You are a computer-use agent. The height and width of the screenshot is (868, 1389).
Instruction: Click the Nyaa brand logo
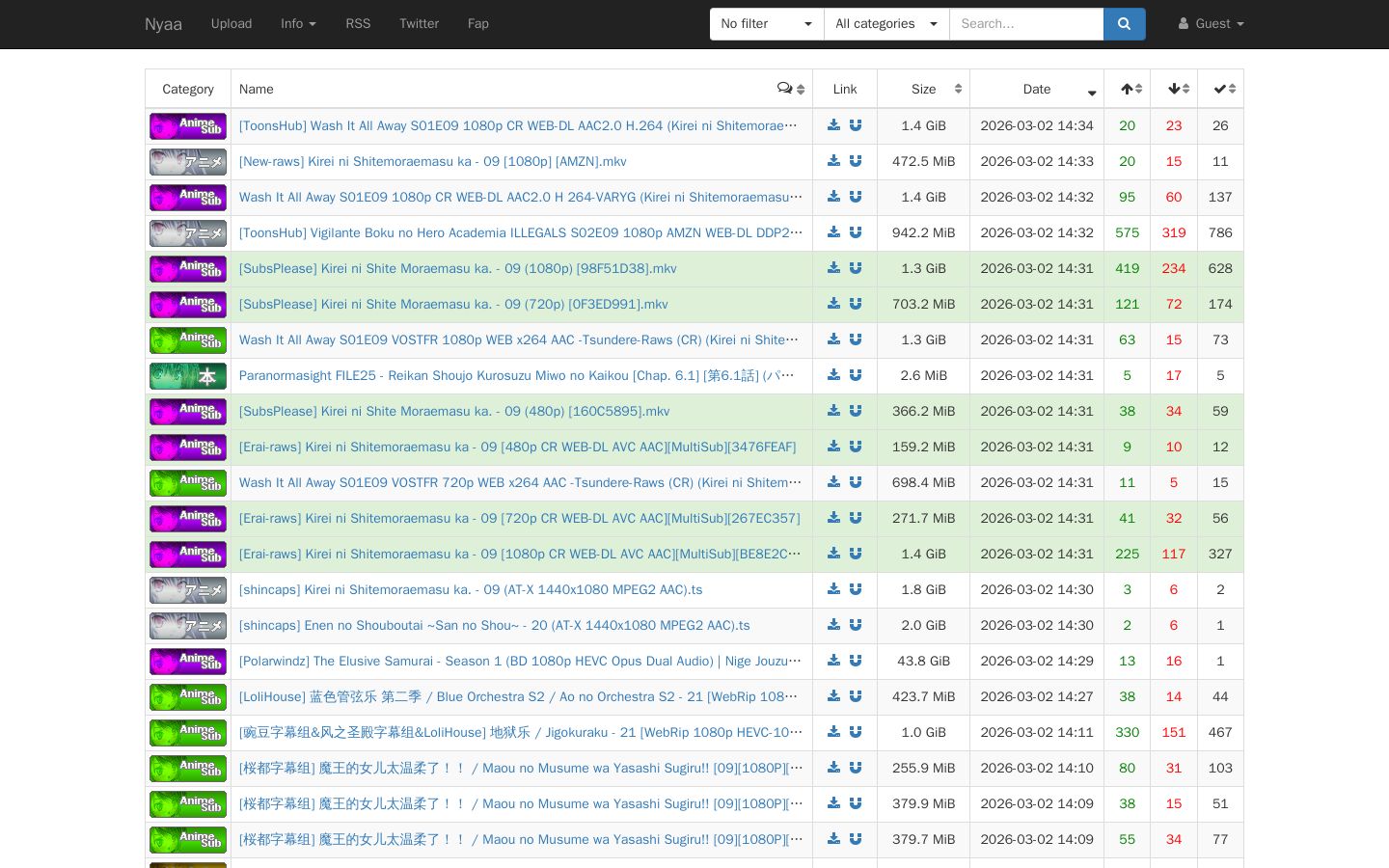[163, 24]
